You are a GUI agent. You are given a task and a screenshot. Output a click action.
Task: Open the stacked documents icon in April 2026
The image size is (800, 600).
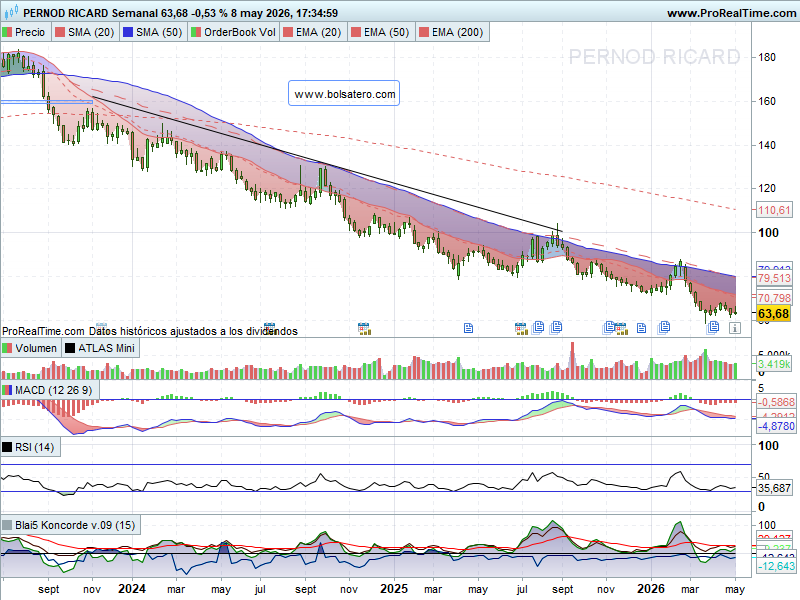pos(713,327)
